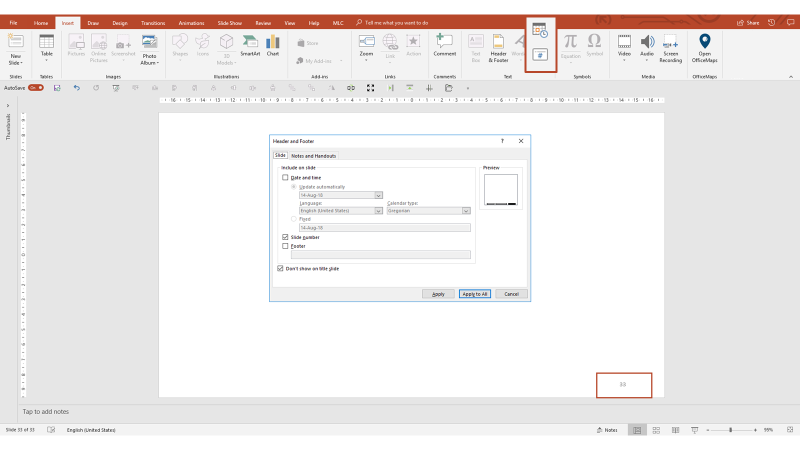
Task: Click Tap to add notes area
Action: coord(45,412)
